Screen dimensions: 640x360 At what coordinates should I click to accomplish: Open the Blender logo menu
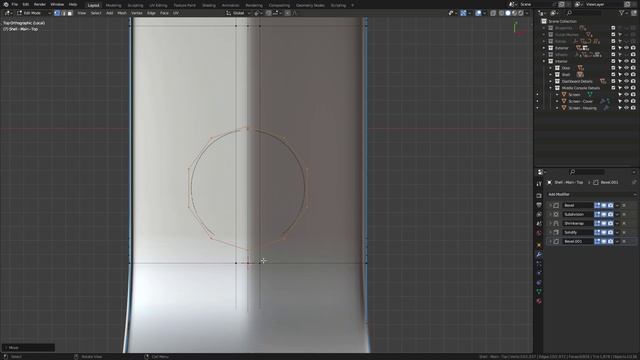(6, 4)
